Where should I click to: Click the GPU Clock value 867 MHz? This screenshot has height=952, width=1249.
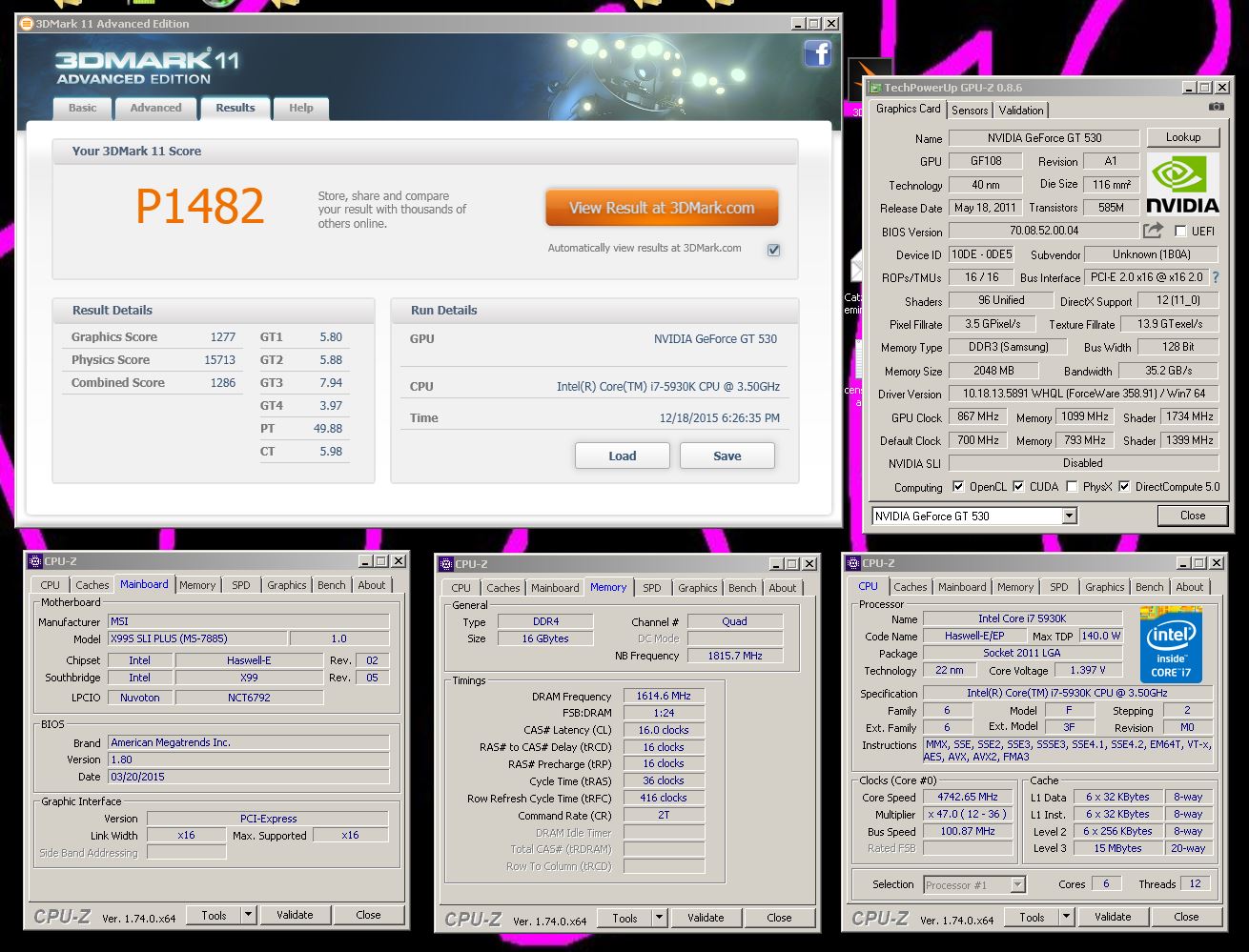pyautogui.click(x=978, y=416)
